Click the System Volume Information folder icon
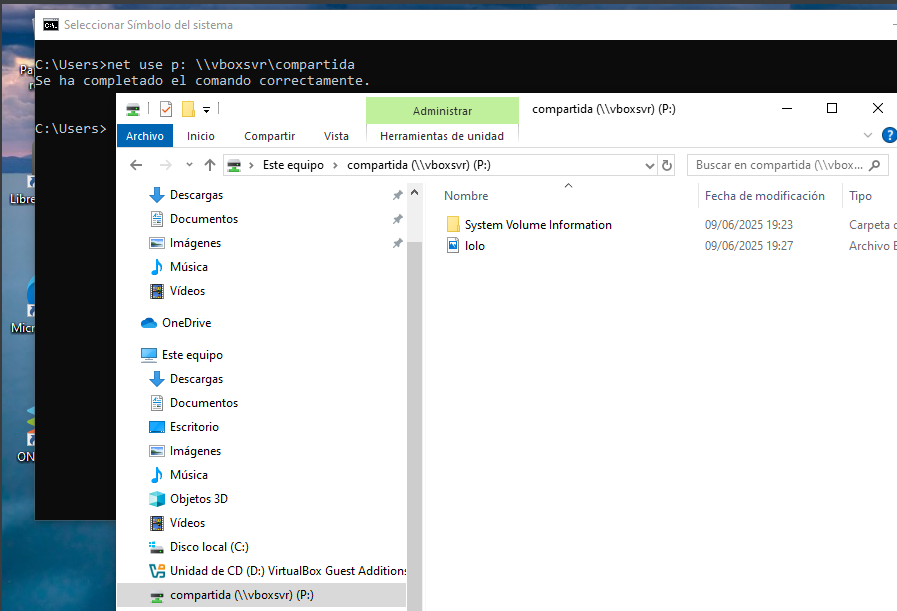897x611 pixels. click(453, 224)
